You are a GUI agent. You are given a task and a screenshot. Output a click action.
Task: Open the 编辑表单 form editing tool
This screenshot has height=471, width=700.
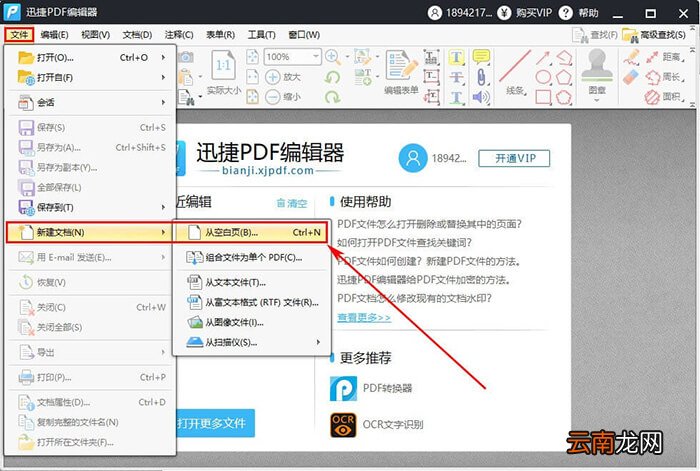pos(401,72)
